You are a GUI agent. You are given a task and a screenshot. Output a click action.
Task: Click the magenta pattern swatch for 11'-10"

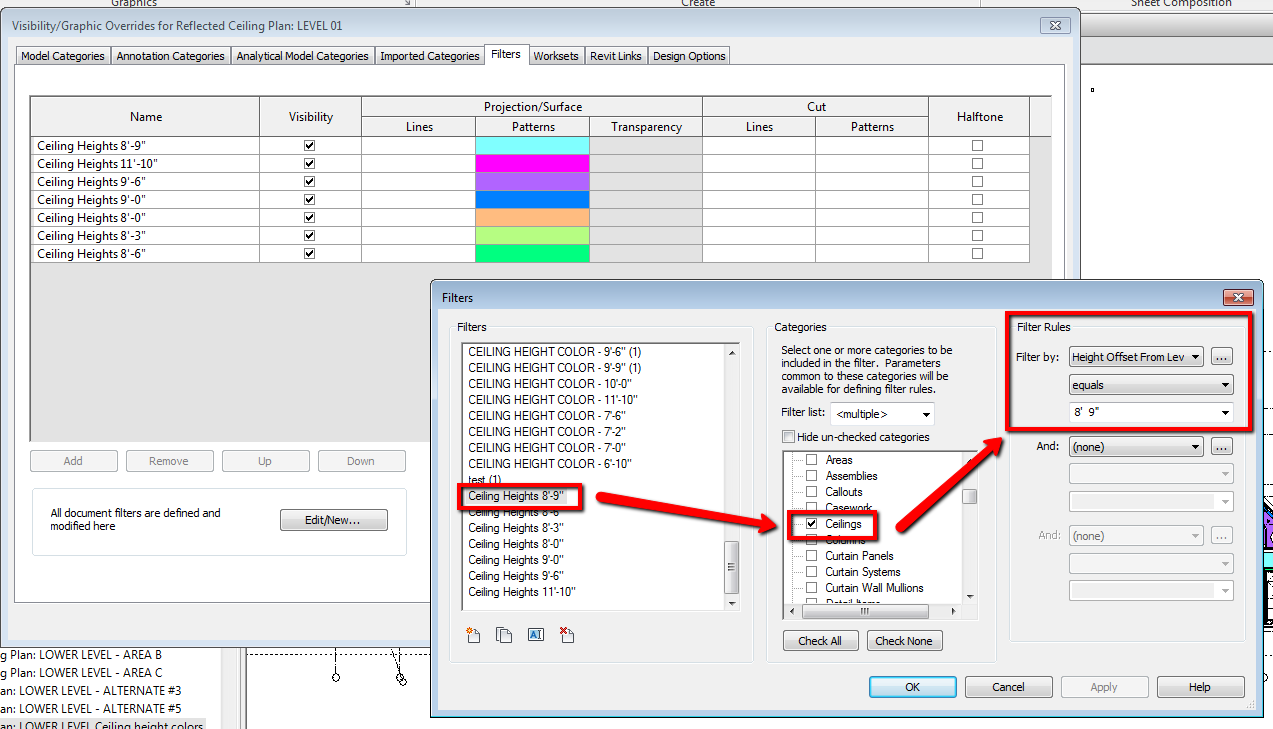[532, 163]
